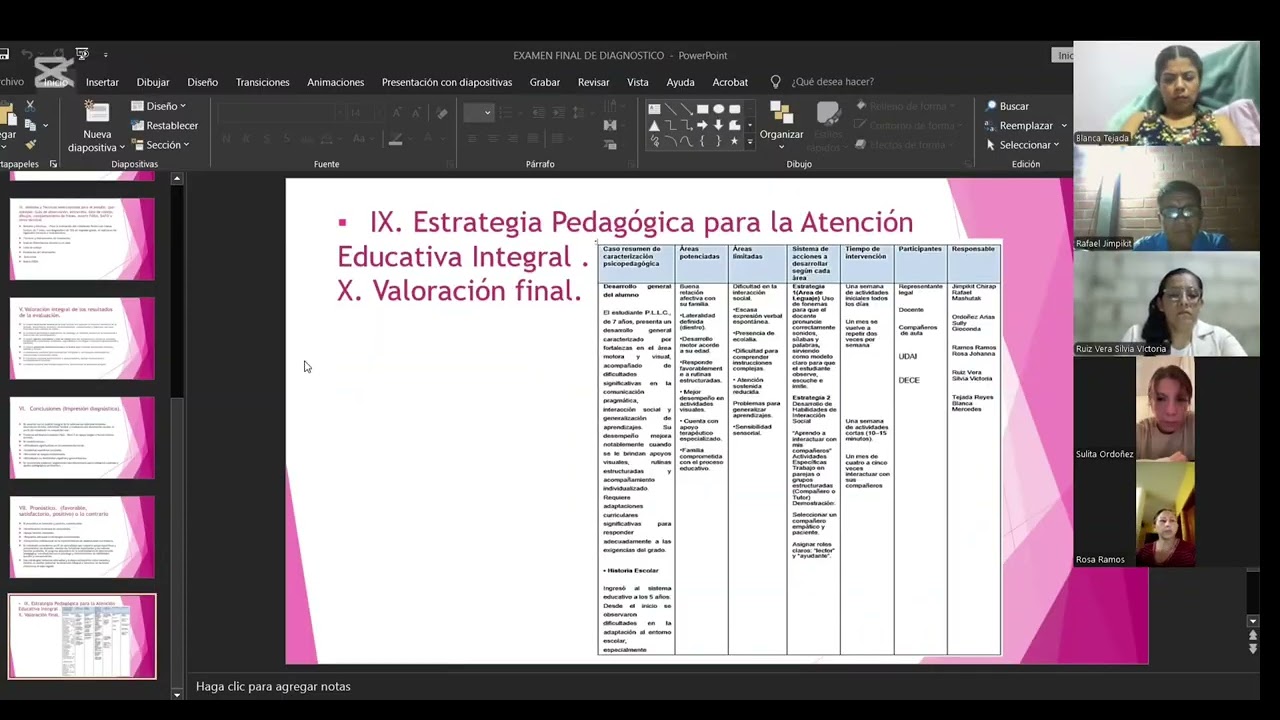This screenshot has height=720, width=1280.
Task: Select the straight line shape
Action: [671, 109]
